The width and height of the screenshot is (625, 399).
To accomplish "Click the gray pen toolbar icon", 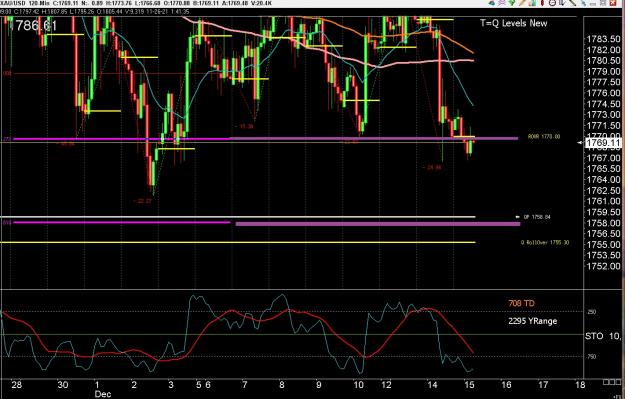I will click(x=562, y=3).
